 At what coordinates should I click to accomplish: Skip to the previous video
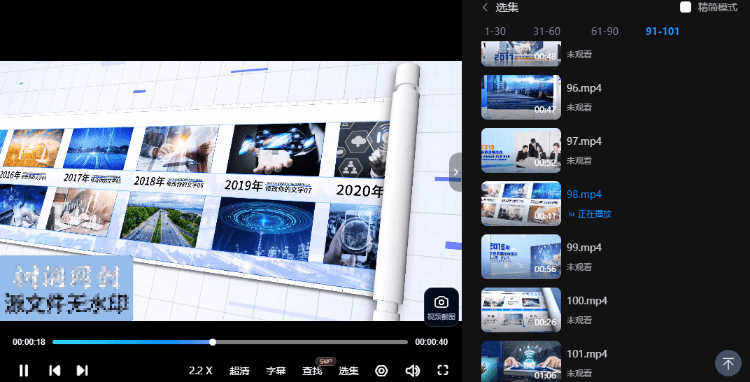[55, 370]
